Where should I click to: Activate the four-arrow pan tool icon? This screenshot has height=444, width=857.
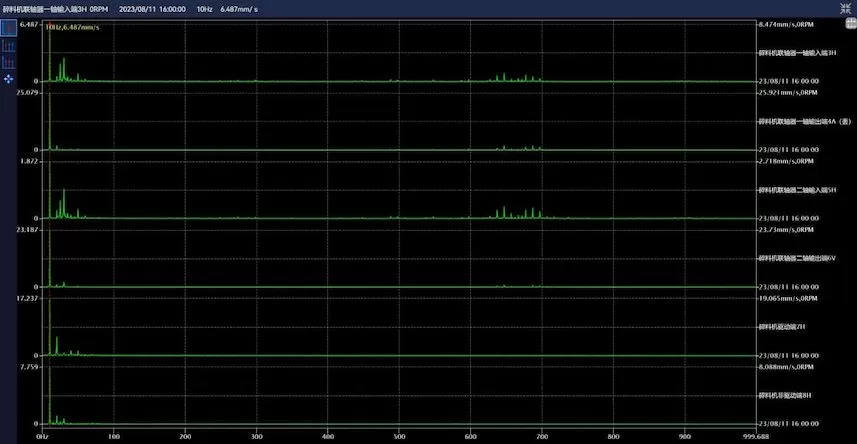[9, 78]
